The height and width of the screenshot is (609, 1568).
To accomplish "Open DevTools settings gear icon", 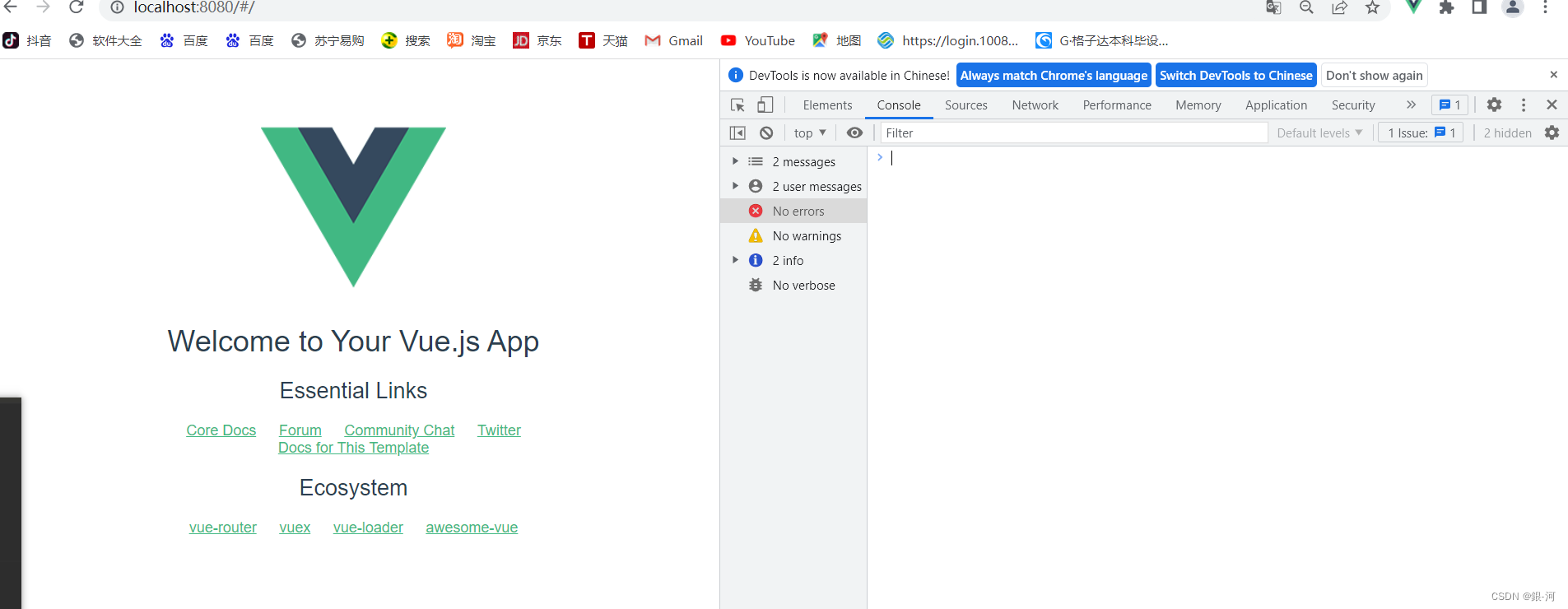I will pyautogui.click(x=1494, y=105).
